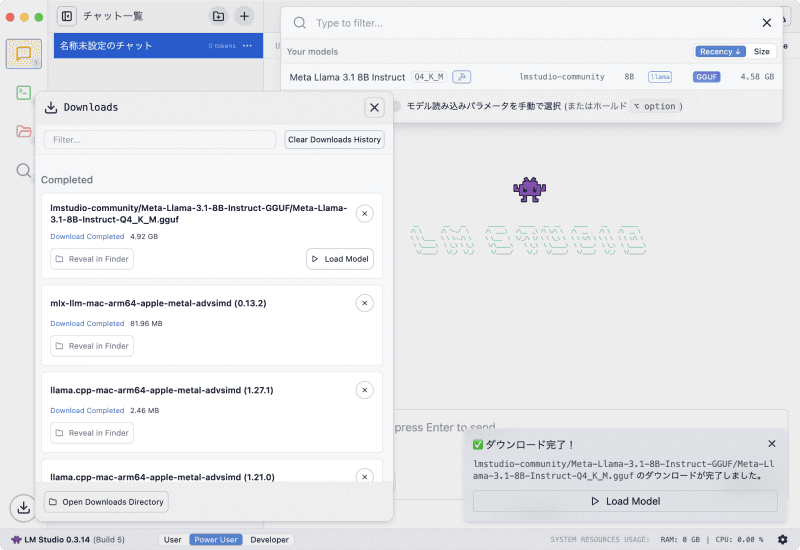This screenshot has height=550, width=800.
Task: Load Model from the download notification
Action: tap(625, 502)
